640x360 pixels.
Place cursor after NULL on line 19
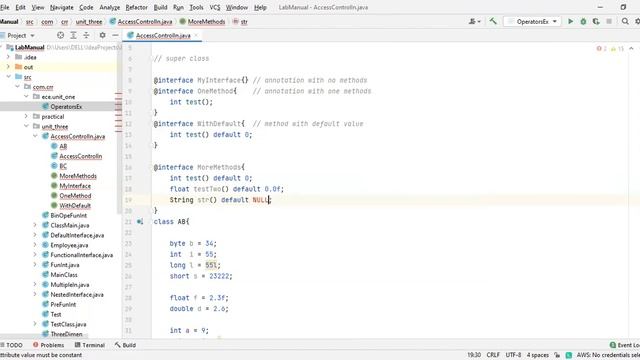tap(269, 200)
